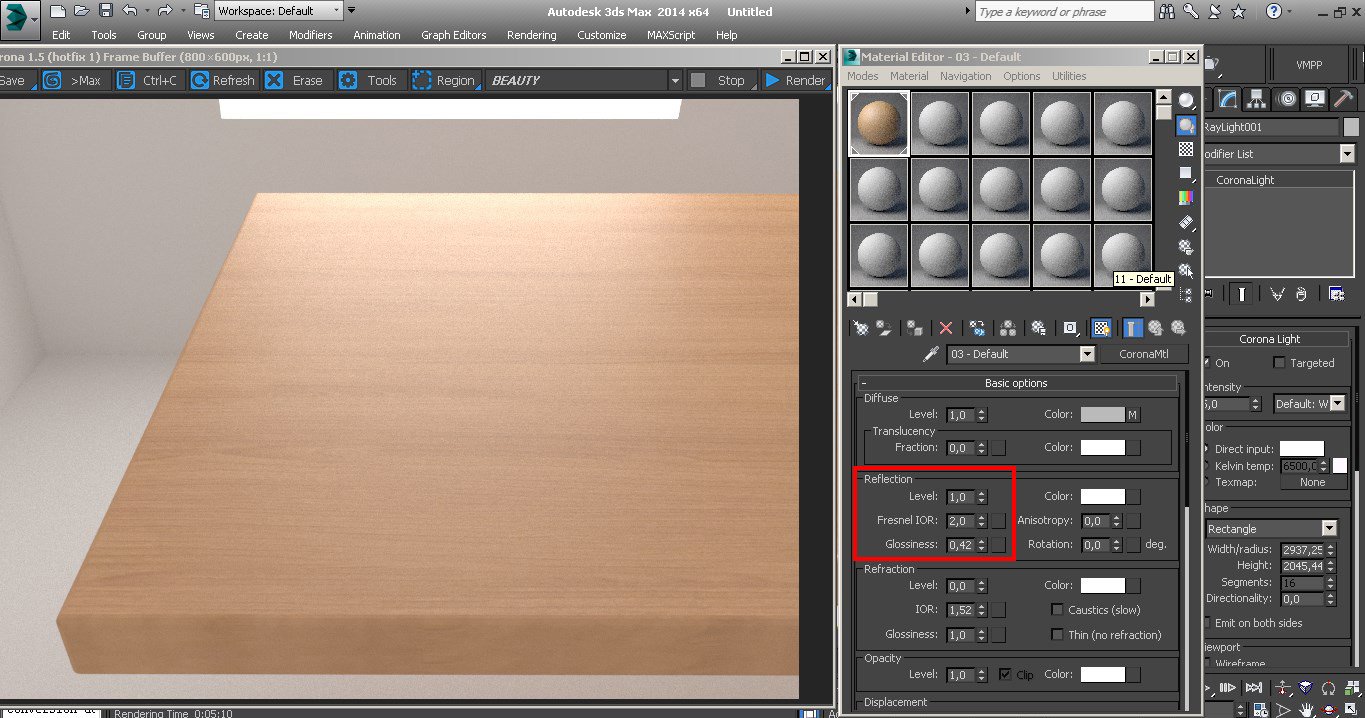The image size is (1365, 718).
Task: Open the BEAUTY render element dropdown
Action: pos(675,80)
